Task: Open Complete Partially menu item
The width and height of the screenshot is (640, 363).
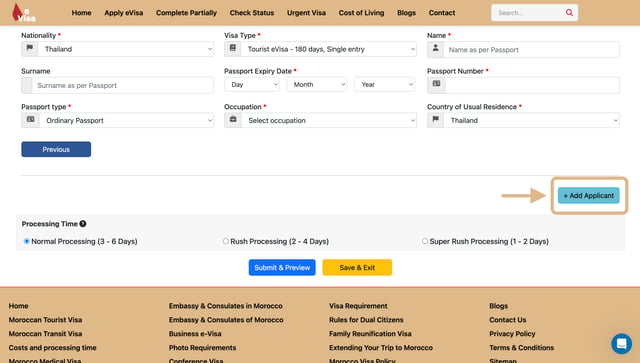Action: (187, 13)
